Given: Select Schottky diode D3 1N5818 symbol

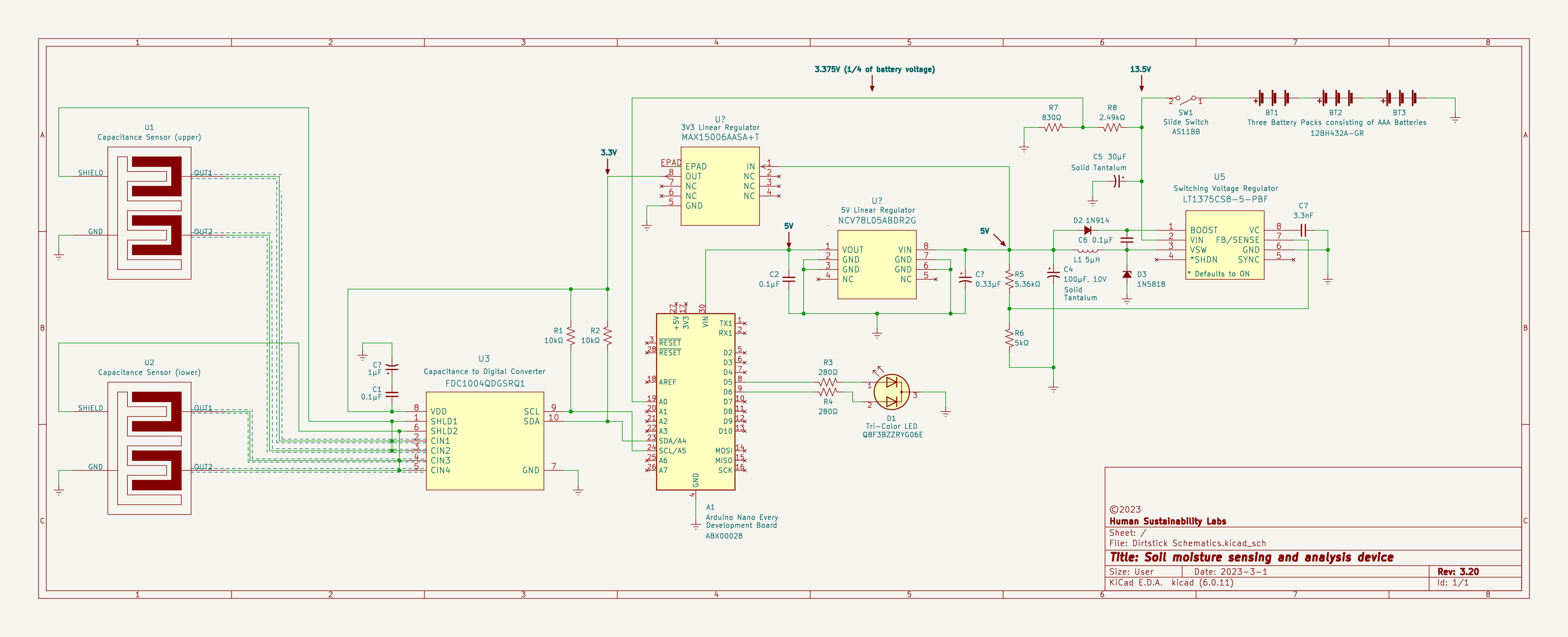Looking at the screenshot, I should (1127, 275).
